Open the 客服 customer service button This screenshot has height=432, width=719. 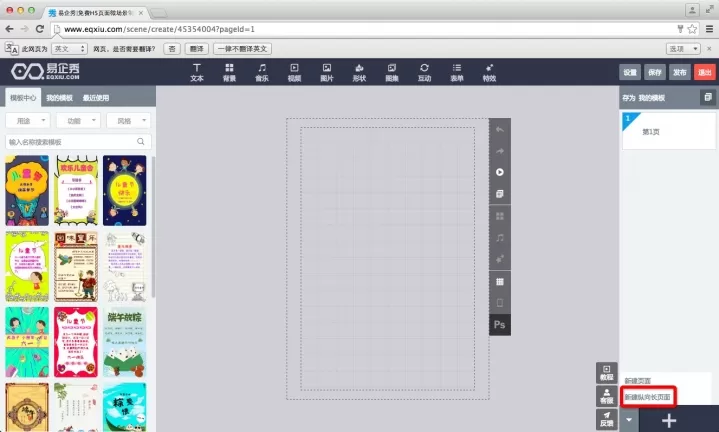[607, 396]
